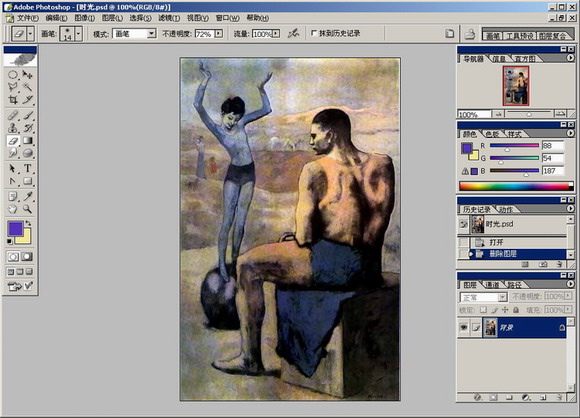Click the 图层复合 palette well tab
This screenshot has height=418, width=580.
552,36
